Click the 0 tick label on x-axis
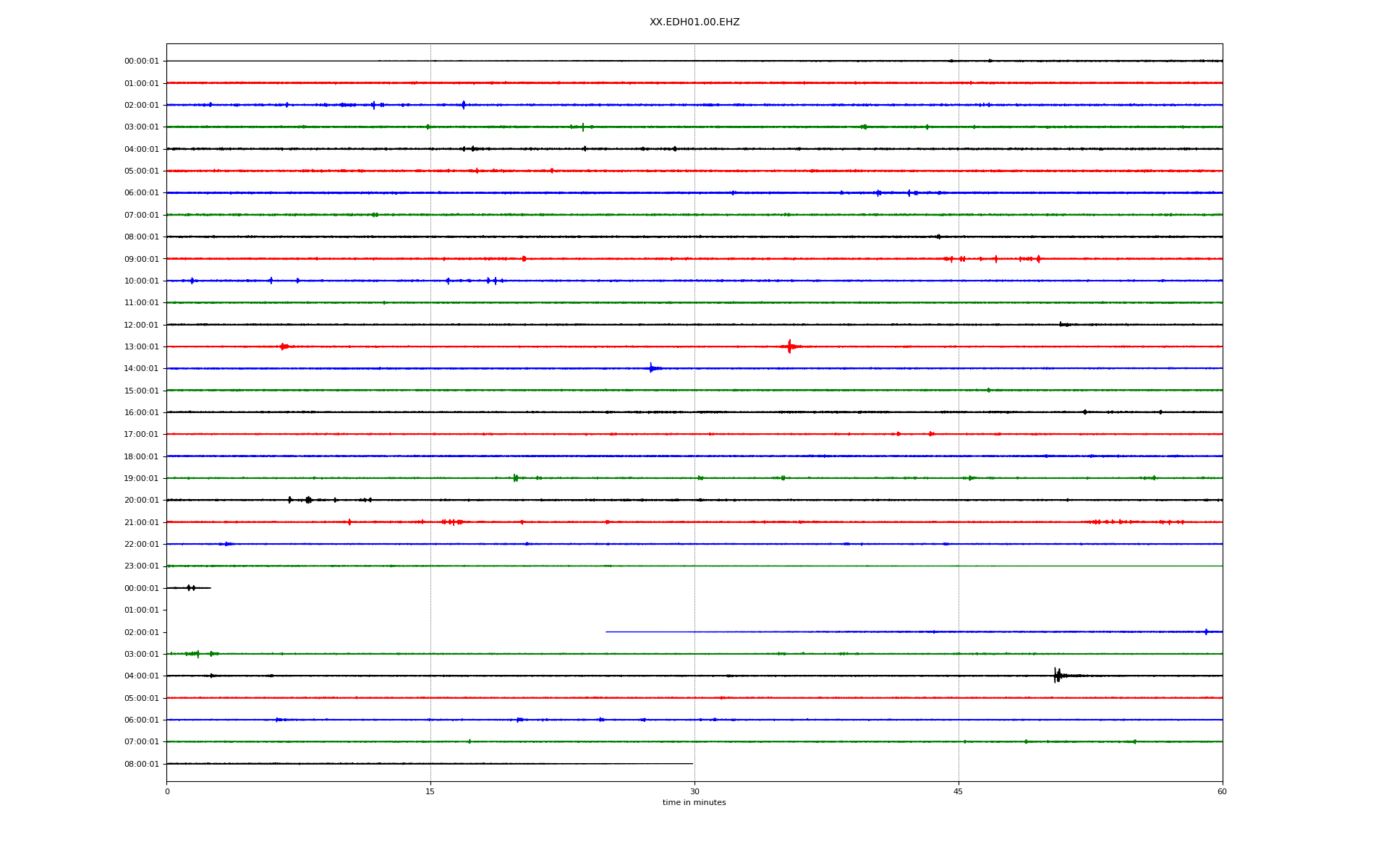The width and height of the screenshot is (1389, 868). click(167, 791)
